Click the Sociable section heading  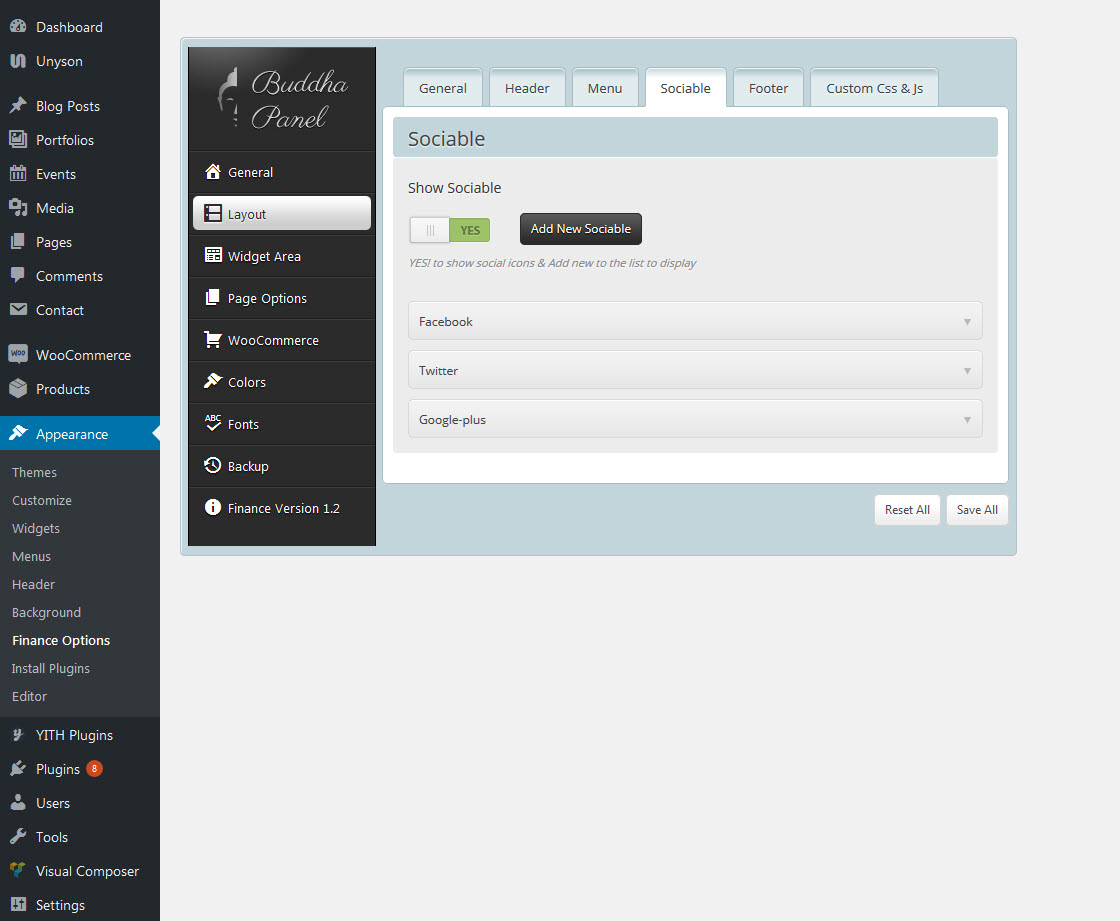point(446,139)
